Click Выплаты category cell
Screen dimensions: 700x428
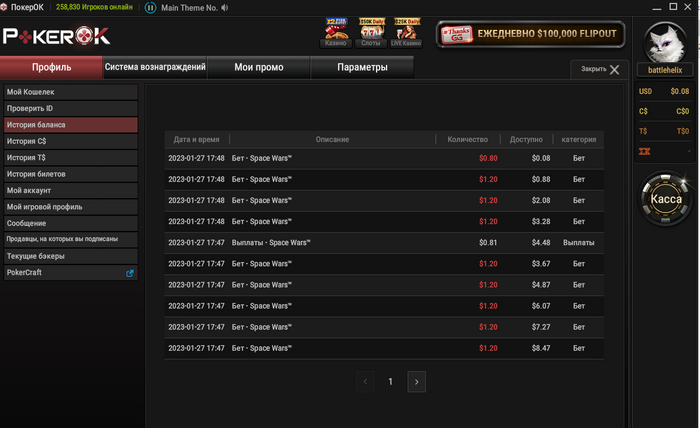point(579,243)
